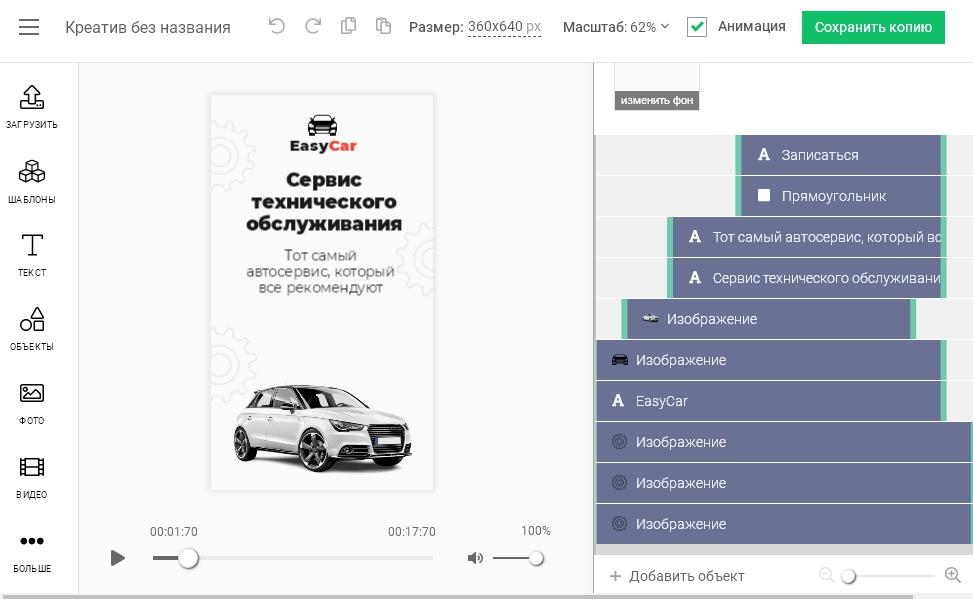
Task: Click the redo arrow icon
Action: [312, 27]
